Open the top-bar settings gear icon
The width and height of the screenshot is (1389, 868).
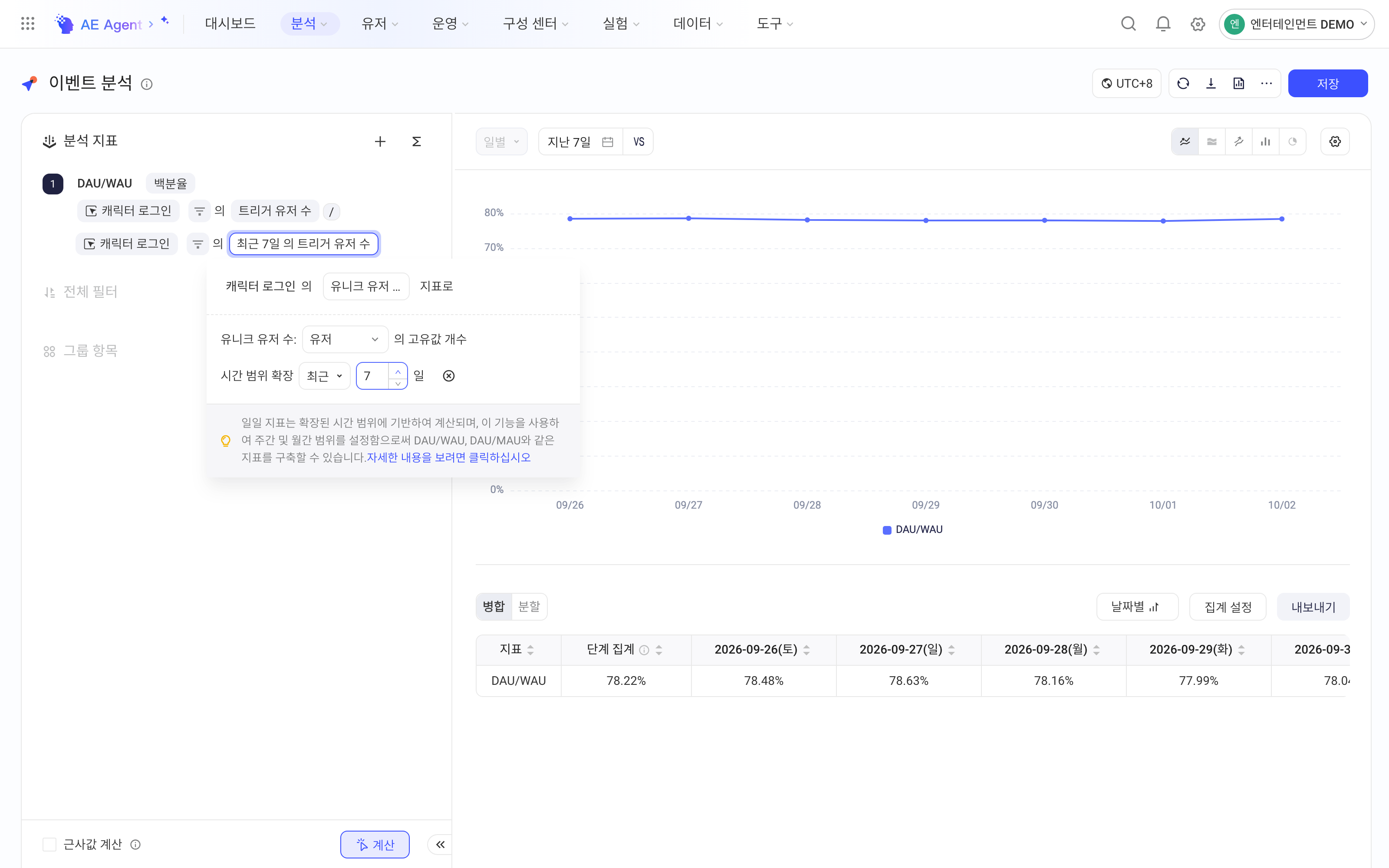click(1197, 24)
